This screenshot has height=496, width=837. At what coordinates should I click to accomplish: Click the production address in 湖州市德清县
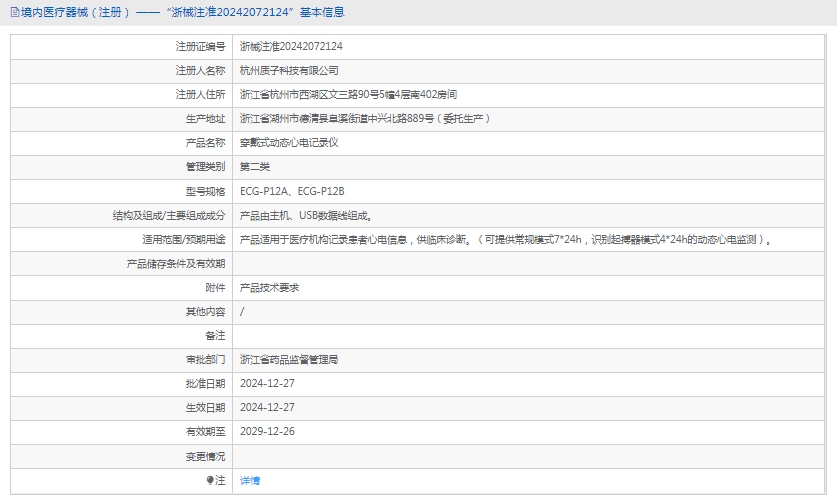click(364, 119)
